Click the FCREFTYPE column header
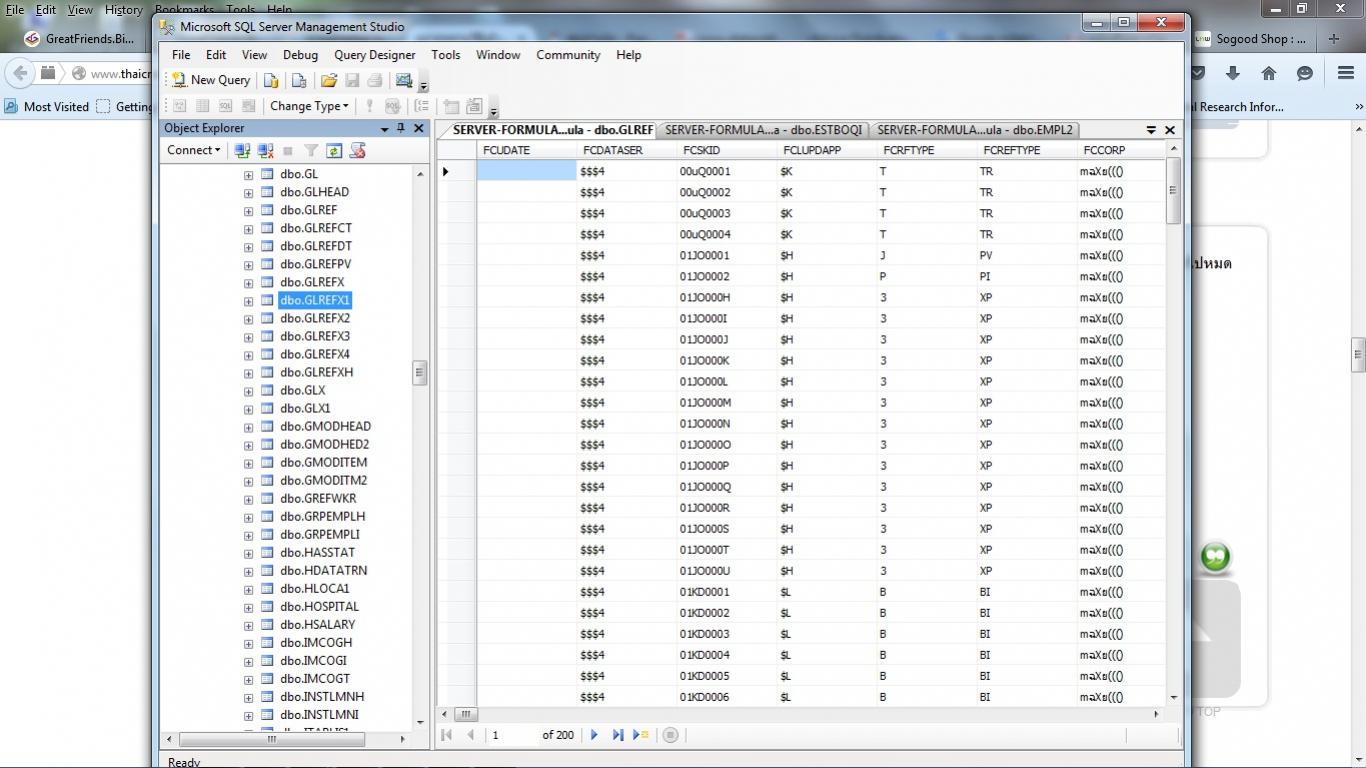This screenshot has width=1366, height=768. 1027,150
